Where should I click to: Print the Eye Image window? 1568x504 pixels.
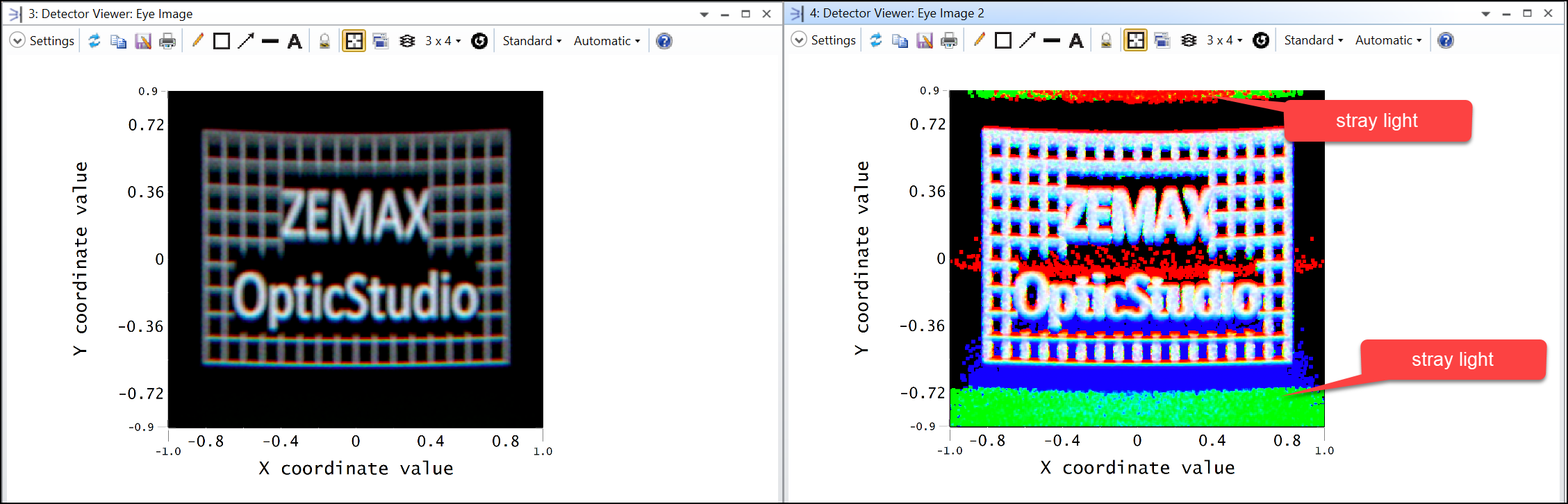[167, 41]
